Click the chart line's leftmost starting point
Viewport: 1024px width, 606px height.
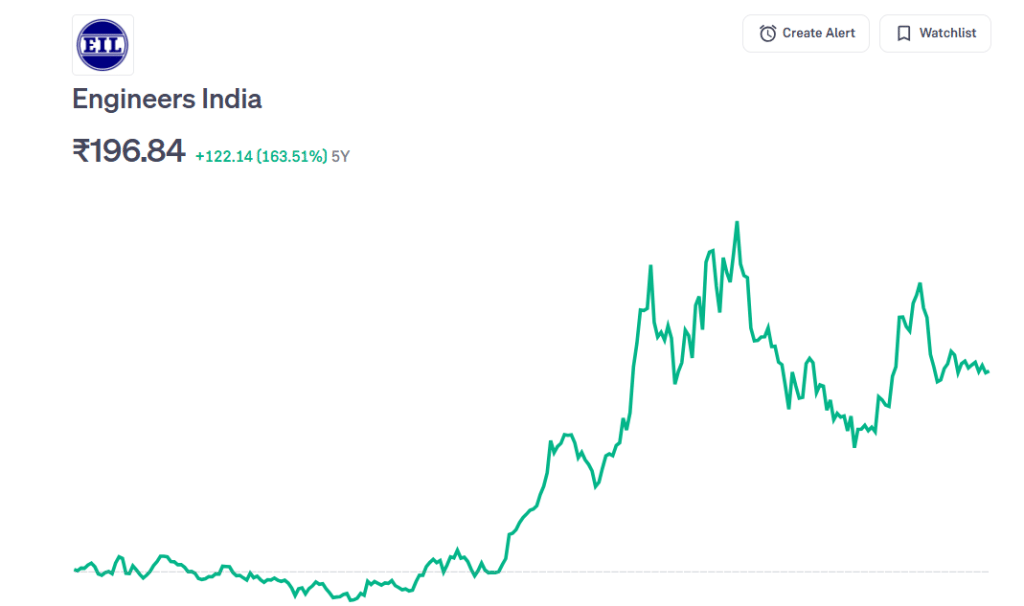[x=75, y=570]
